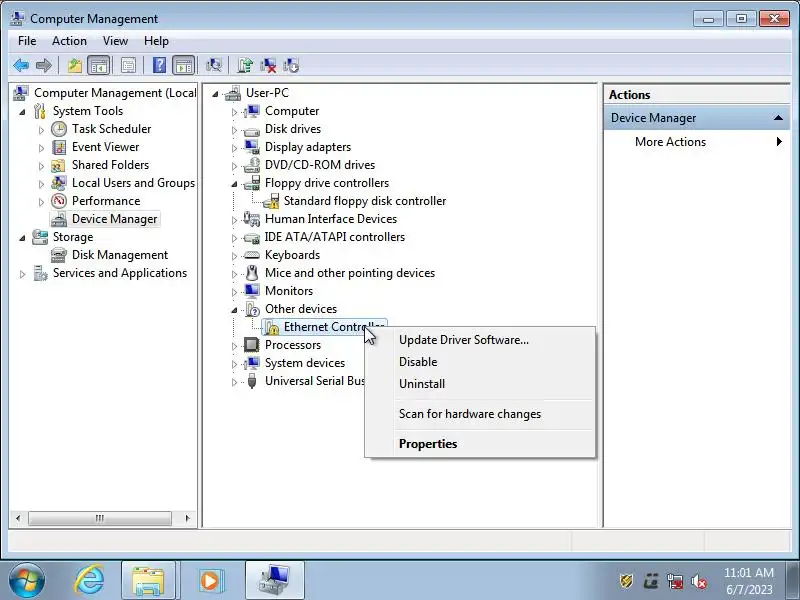Click the Update Driver Software toolbar icon

[245, 65]
